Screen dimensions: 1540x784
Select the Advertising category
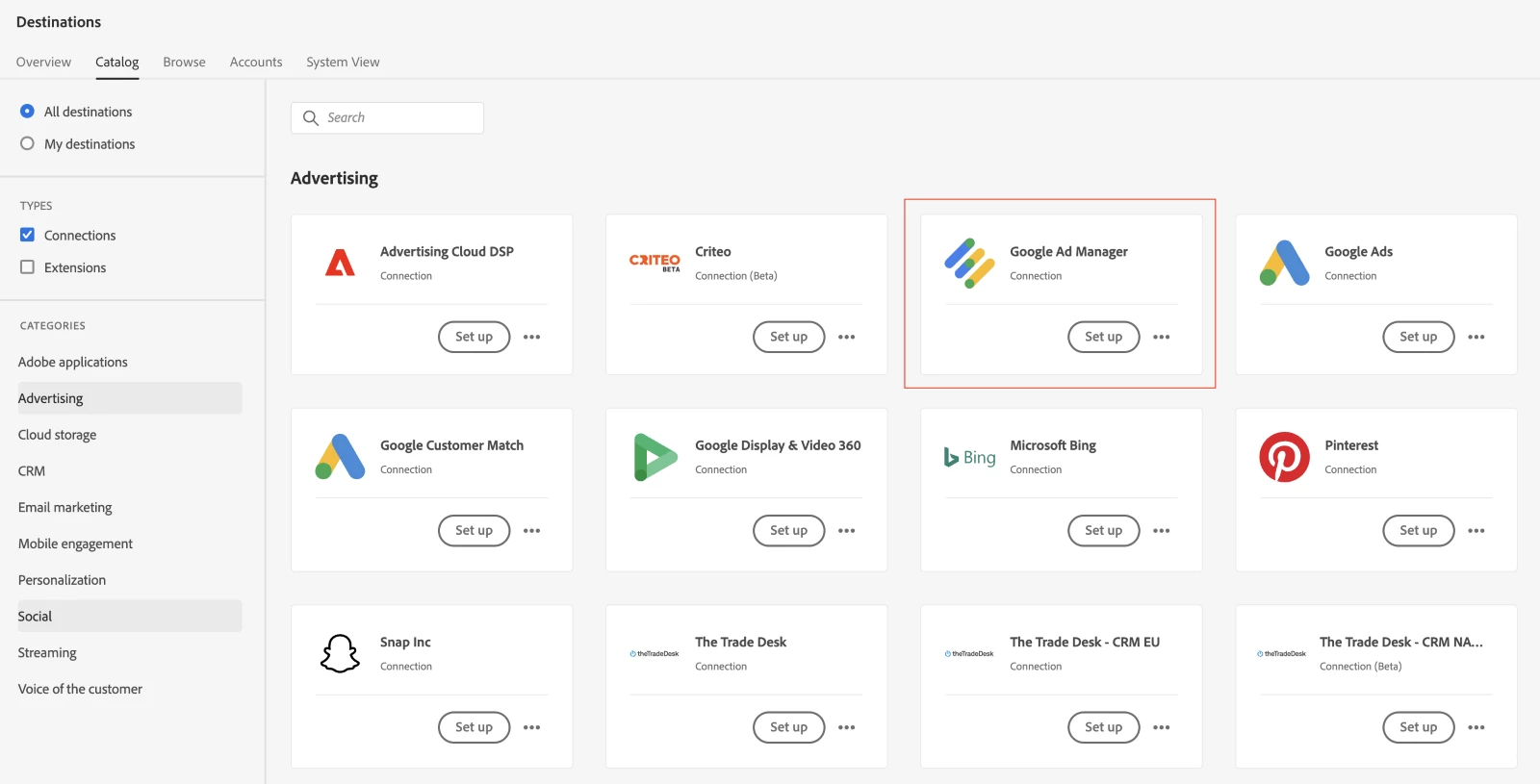click(129, 398)
